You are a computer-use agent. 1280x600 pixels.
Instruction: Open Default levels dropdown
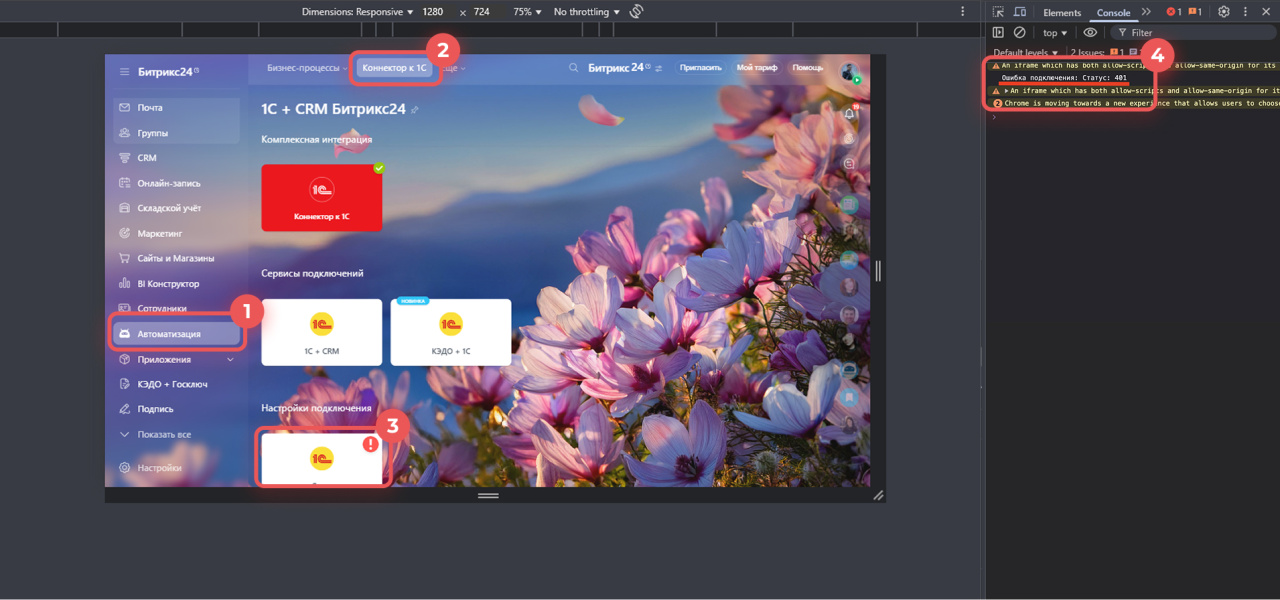coord(1025,52)
